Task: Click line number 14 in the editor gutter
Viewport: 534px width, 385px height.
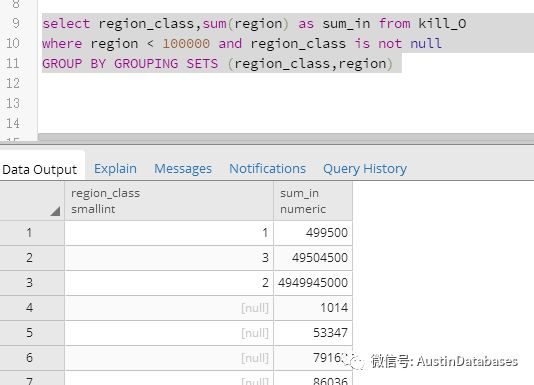Action: [x=13, y=123]
